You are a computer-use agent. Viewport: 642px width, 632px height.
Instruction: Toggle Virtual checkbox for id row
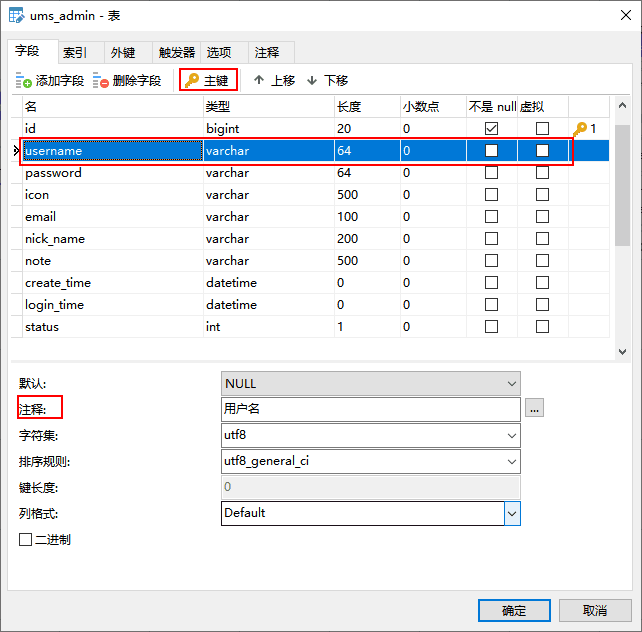click(x=543, y=129)
